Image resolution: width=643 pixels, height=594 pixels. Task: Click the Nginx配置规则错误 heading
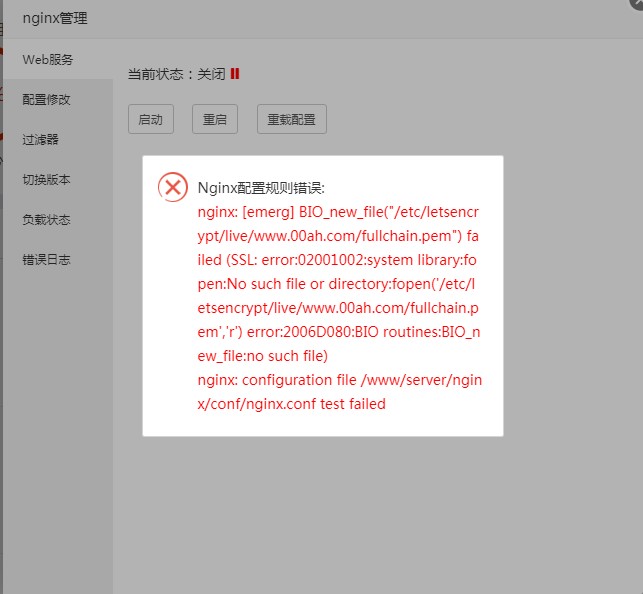[261, 188]
